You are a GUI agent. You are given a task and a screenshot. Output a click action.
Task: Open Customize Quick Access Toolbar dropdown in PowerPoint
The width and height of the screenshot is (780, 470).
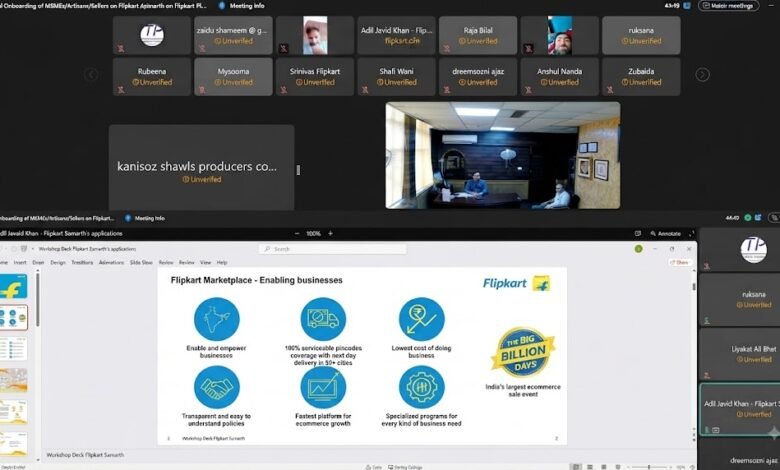click(x=33, y=249)
